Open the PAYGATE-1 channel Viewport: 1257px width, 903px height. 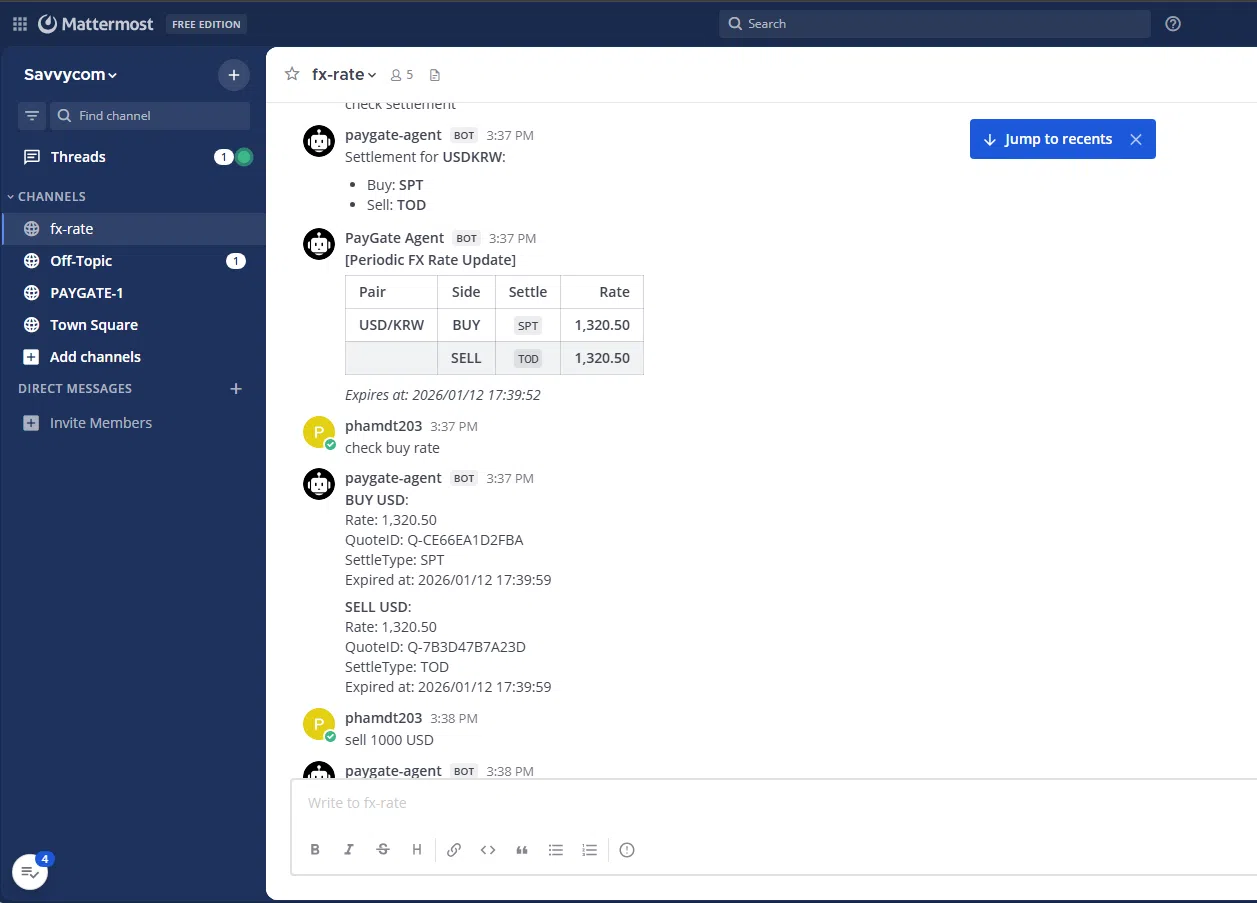[x=133, y=293]
